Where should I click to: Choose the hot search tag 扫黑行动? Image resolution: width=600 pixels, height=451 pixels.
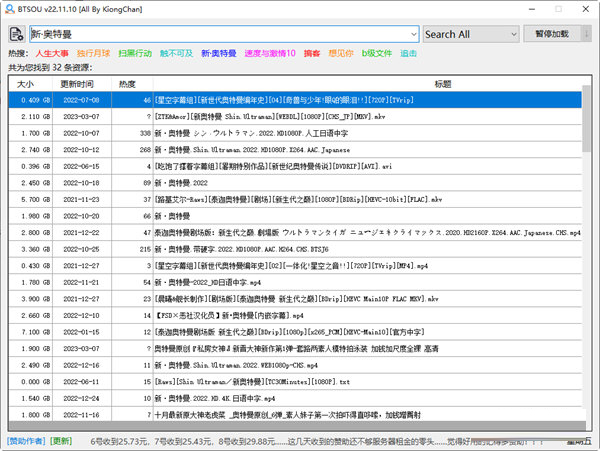(x=136, y=52)
